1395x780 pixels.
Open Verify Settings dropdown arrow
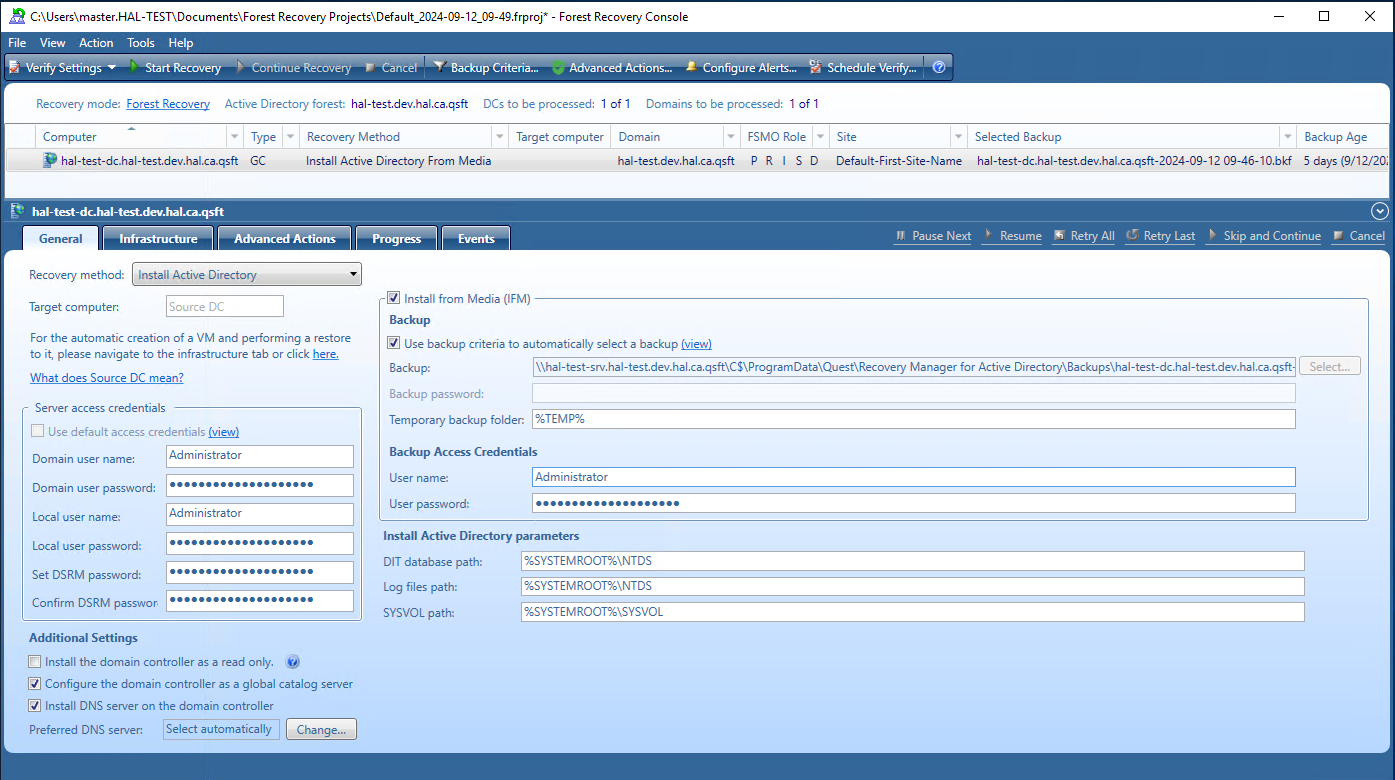(111, 68)
